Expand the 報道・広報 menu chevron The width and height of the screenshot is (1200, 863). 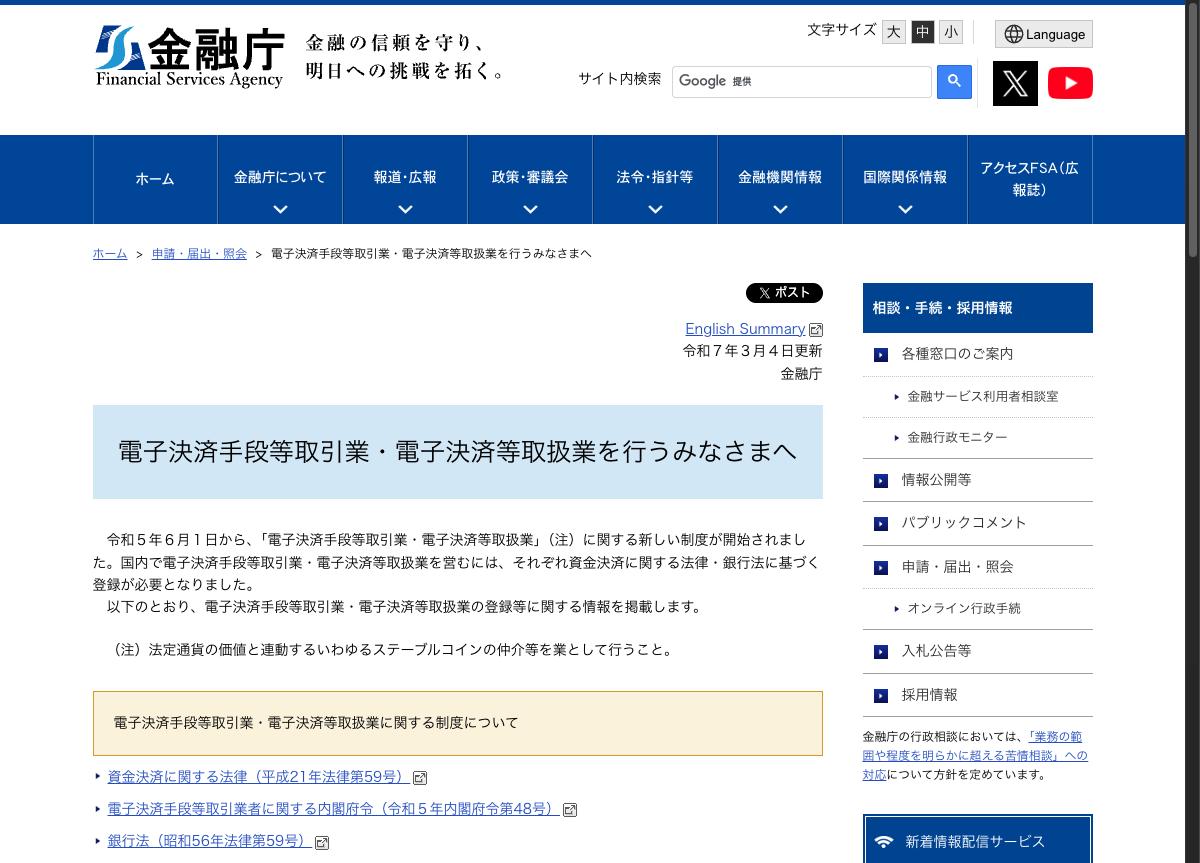tap(405, 209)
